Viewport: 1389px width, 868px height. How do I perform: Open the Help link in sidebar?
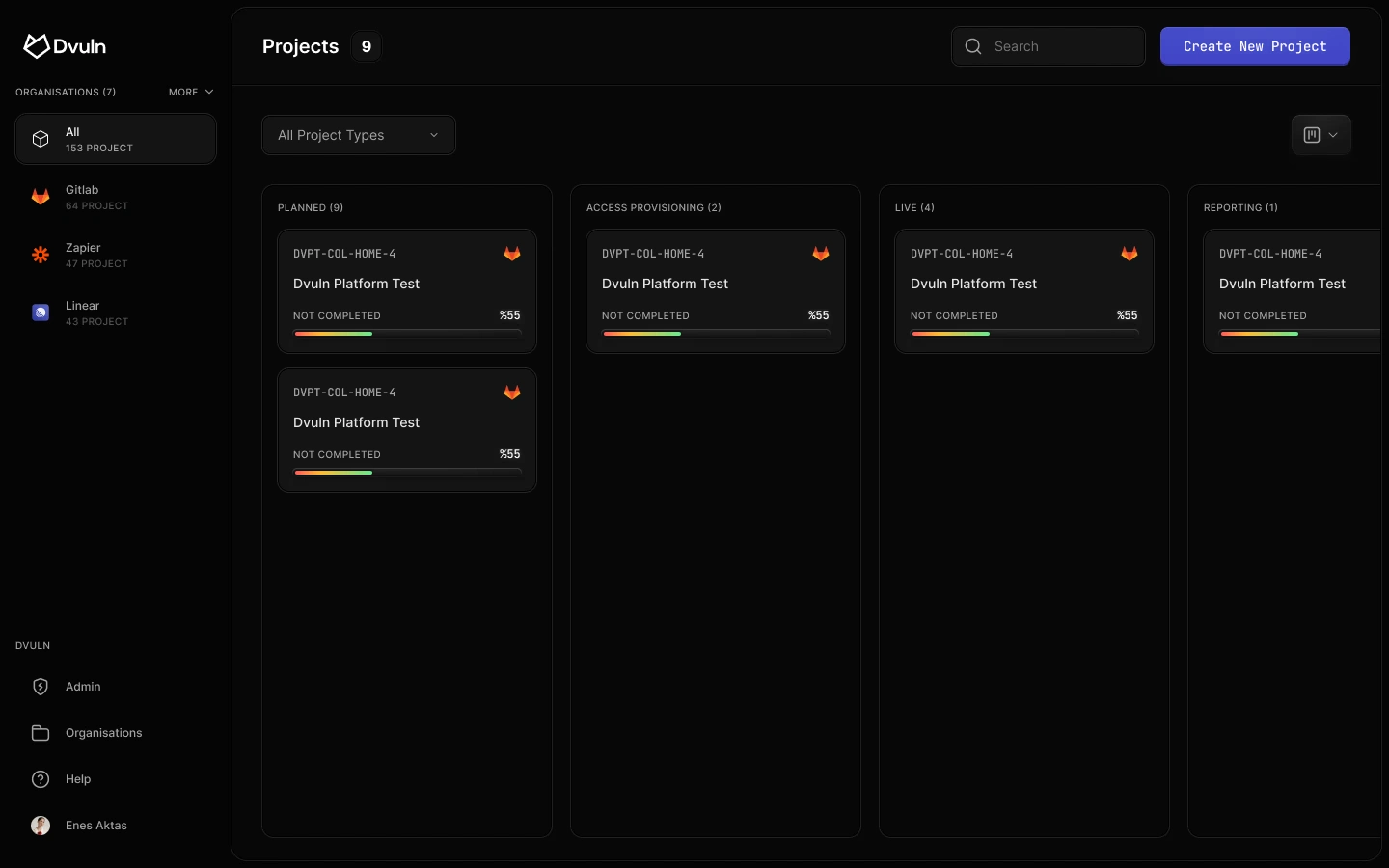coord(78,779)
